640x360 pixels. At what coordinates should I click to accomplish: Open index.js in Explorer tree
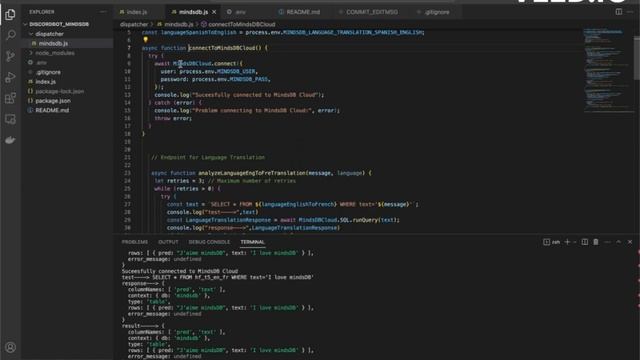tap(45, 82)
